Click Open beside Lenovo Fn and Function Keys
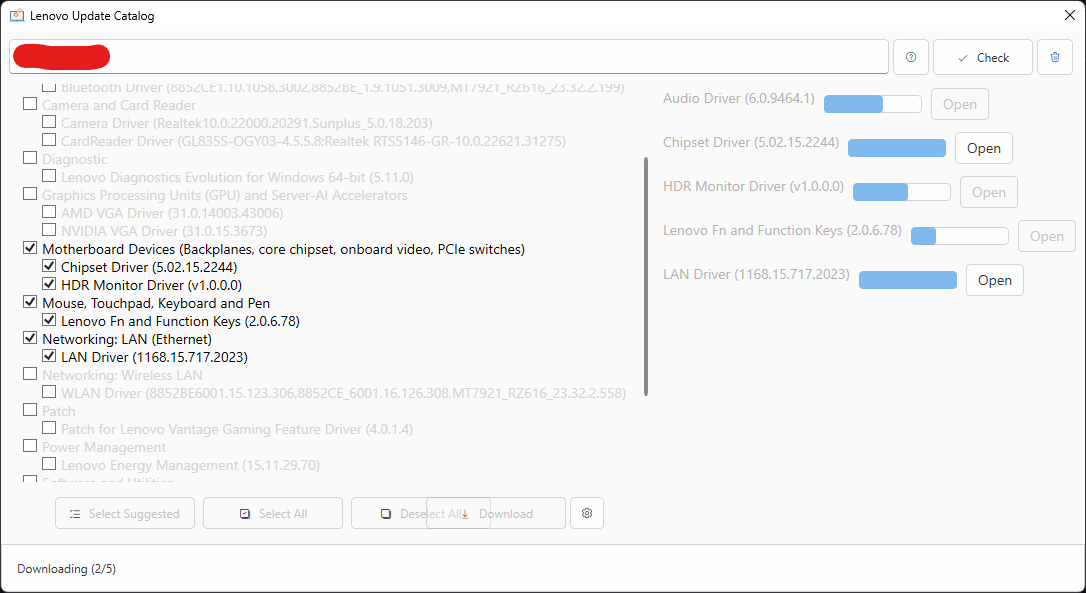1086x593 pixels. point(1047,237)
